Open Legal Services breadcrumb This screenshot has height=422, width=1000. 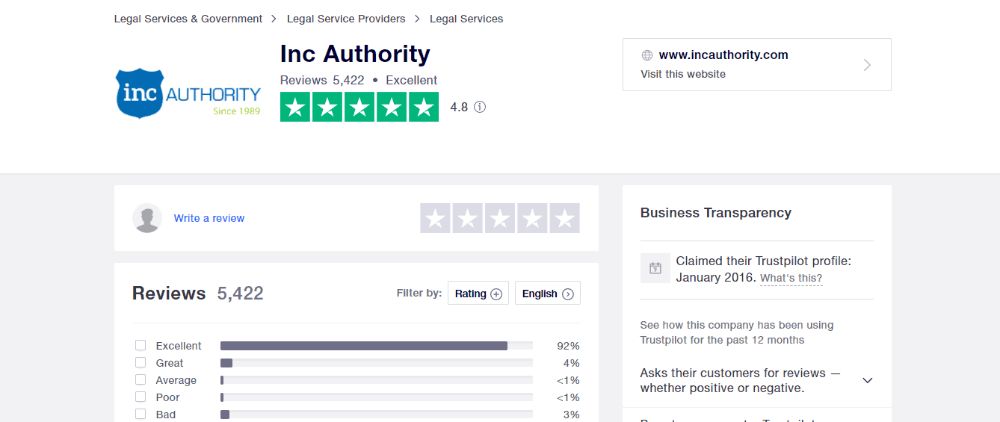(x=466, y=19)
